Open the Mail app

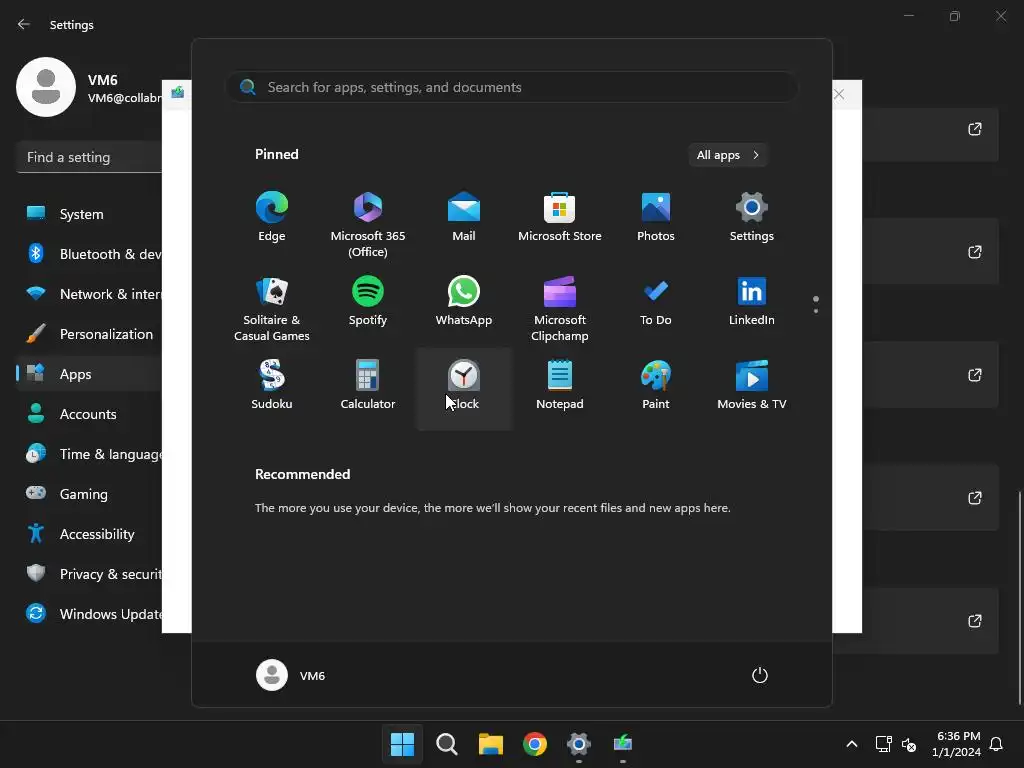(x=464, y=217)
